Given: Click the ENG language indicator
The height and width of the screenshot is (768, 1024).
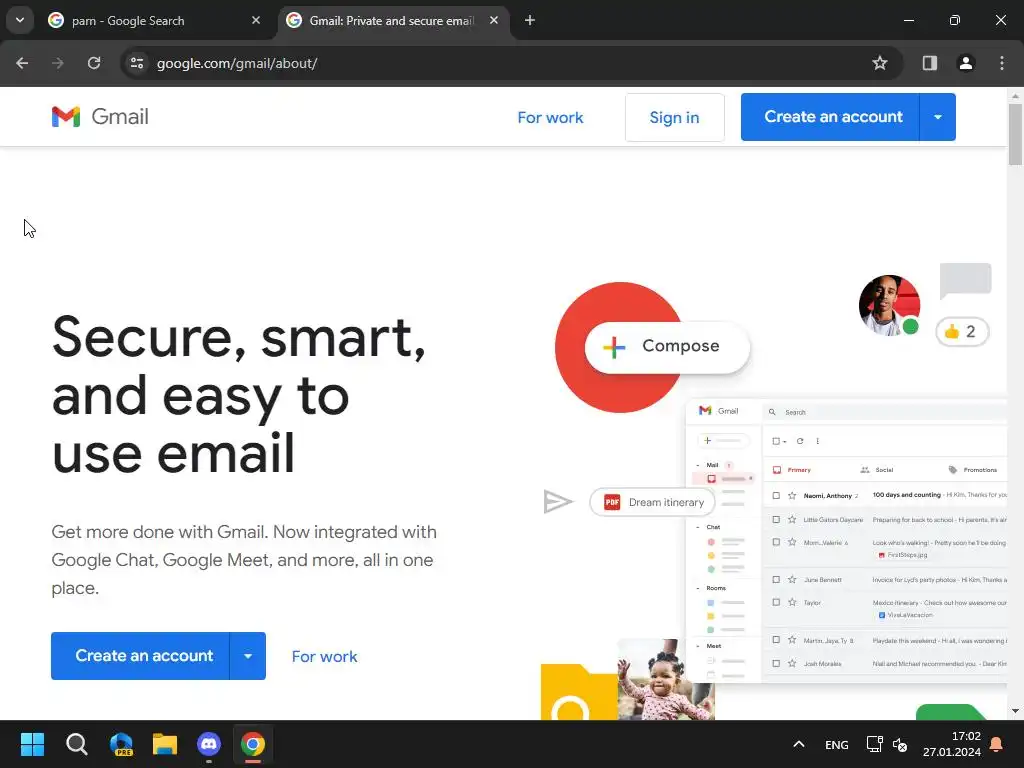Looking at the screenshot, I should 837,745.
